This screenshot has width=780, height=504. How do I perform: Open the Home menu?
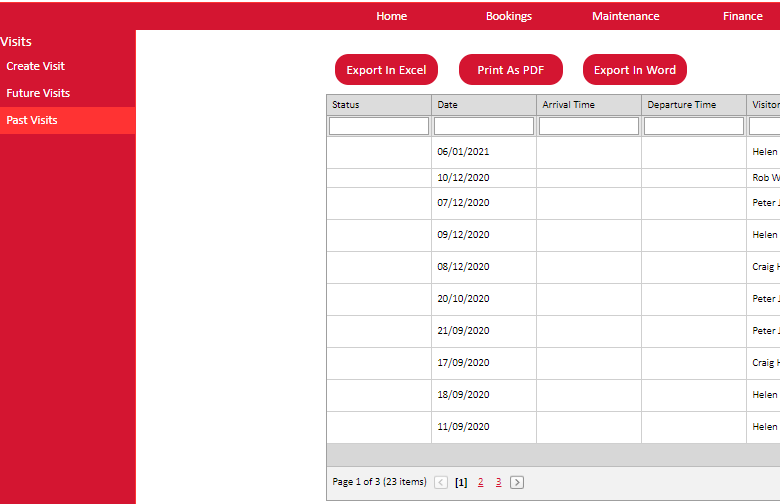pos(391,16)
